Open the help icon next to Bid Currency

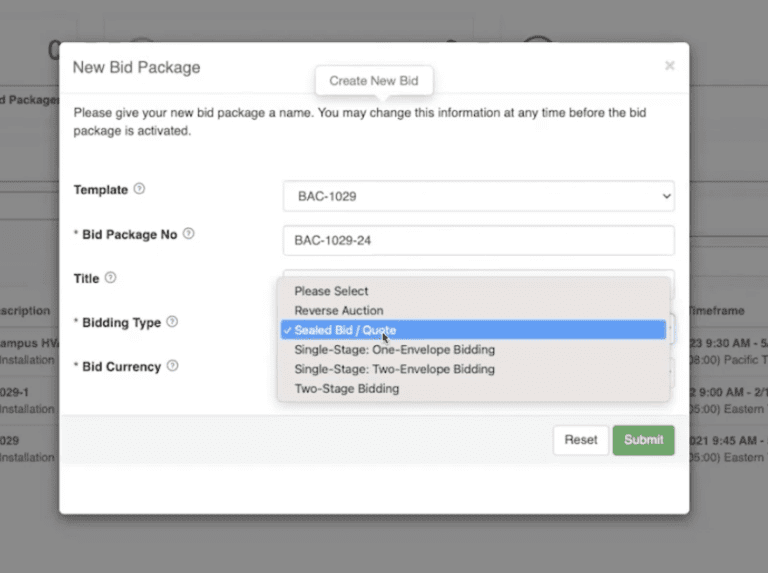[x=172, y=366]
